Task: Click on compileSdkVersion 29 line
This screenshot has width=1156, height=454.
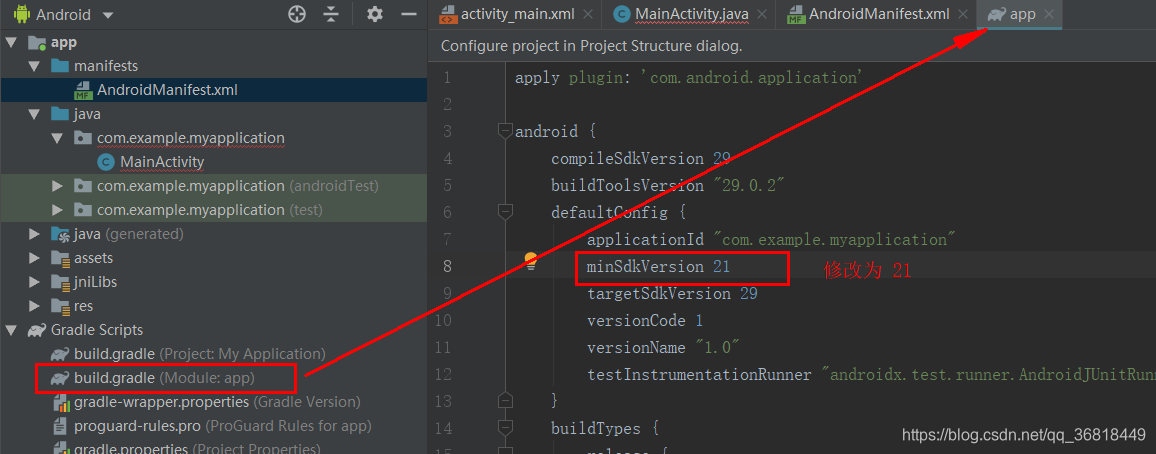Action: click(641, 158)
